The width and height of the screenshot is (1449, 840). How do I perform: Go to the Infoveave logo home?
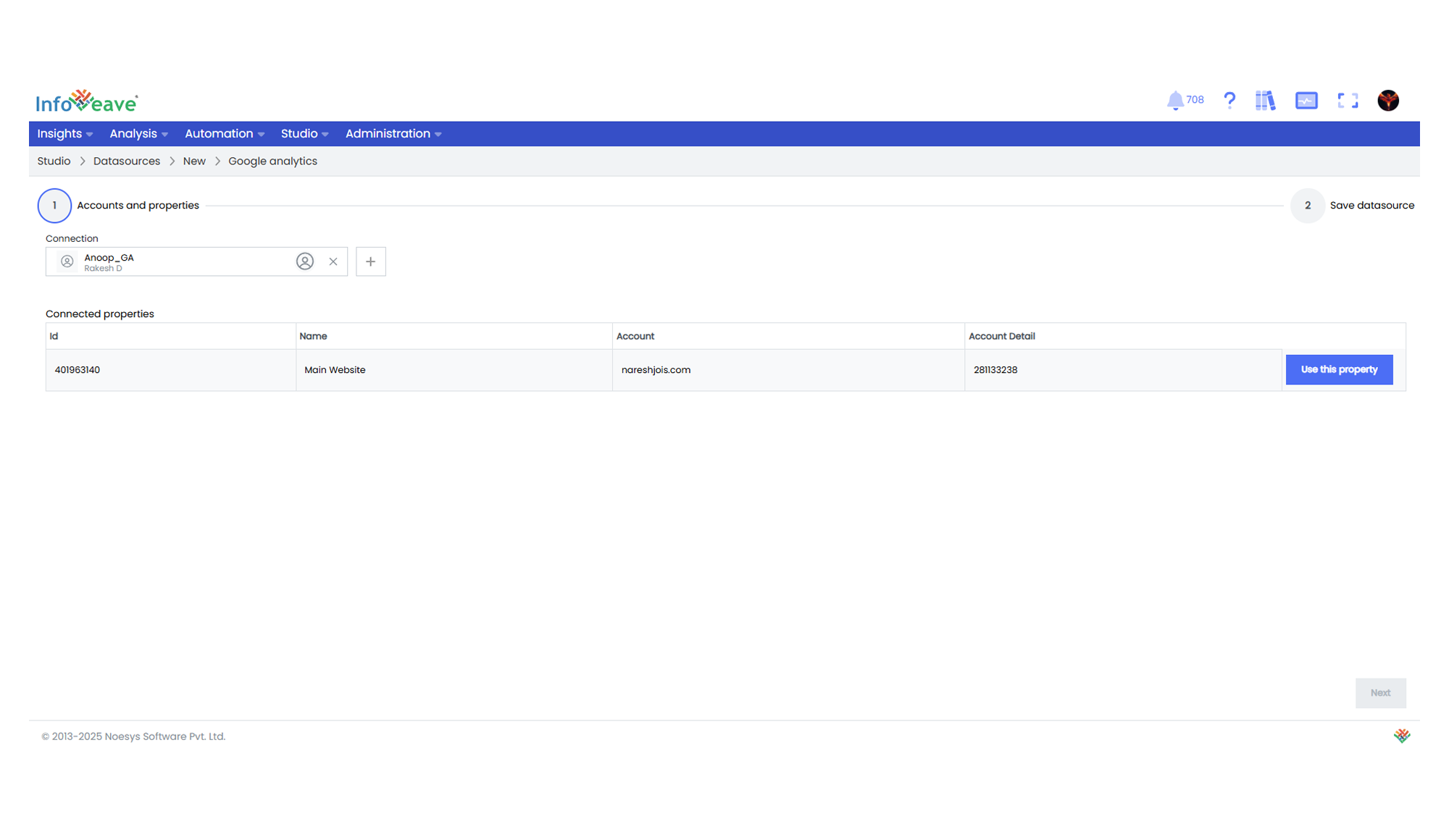pyautogui.click(x=87, y=101)
